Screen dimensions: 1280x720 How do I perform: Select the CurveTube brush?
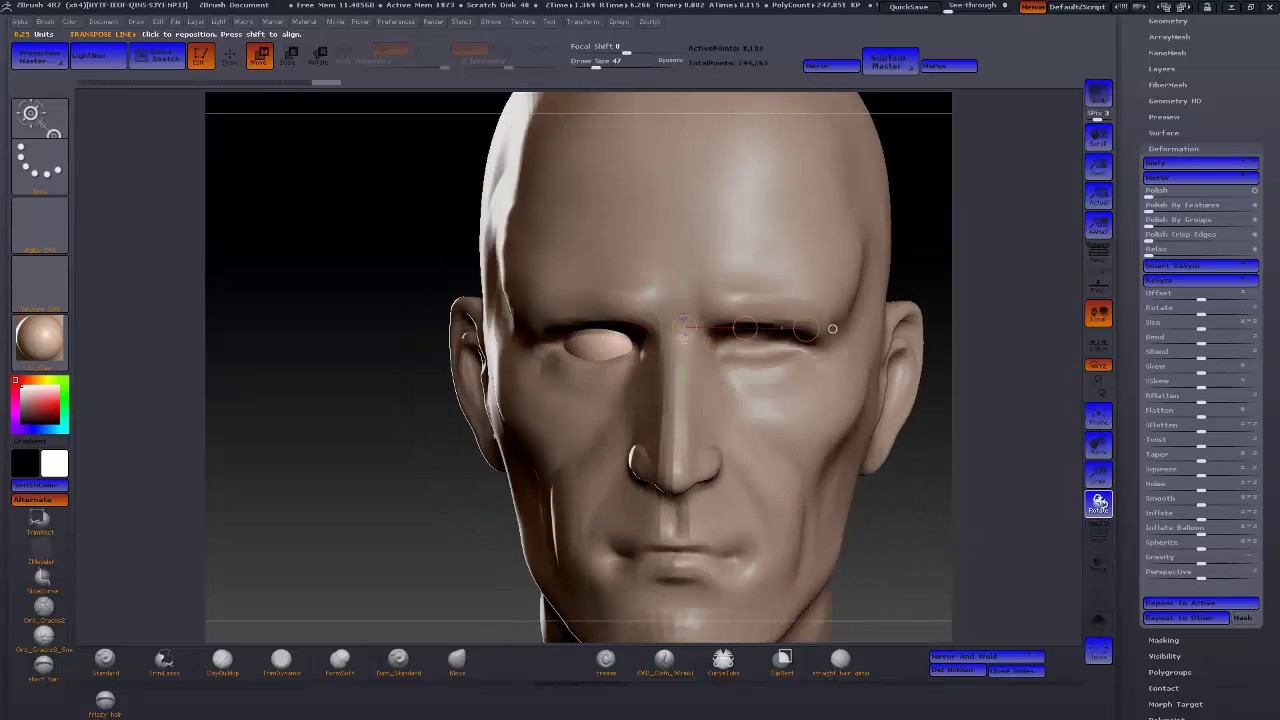[x=723, y=660]
